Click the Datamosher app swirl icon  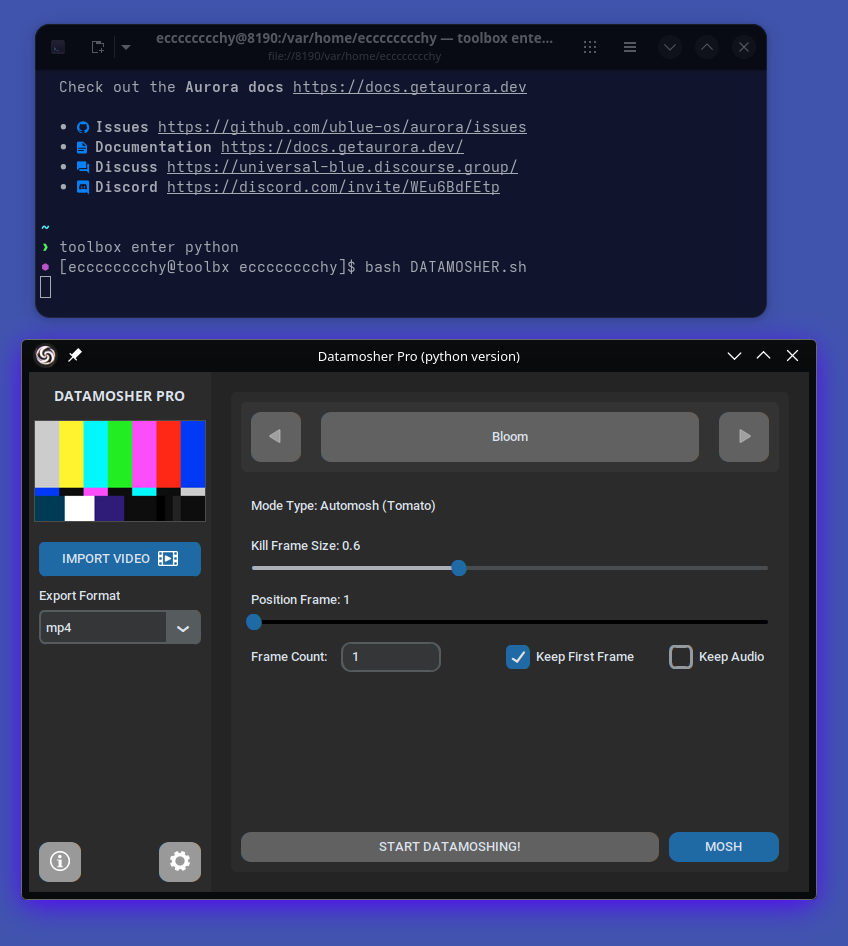[x=46, y=356]
